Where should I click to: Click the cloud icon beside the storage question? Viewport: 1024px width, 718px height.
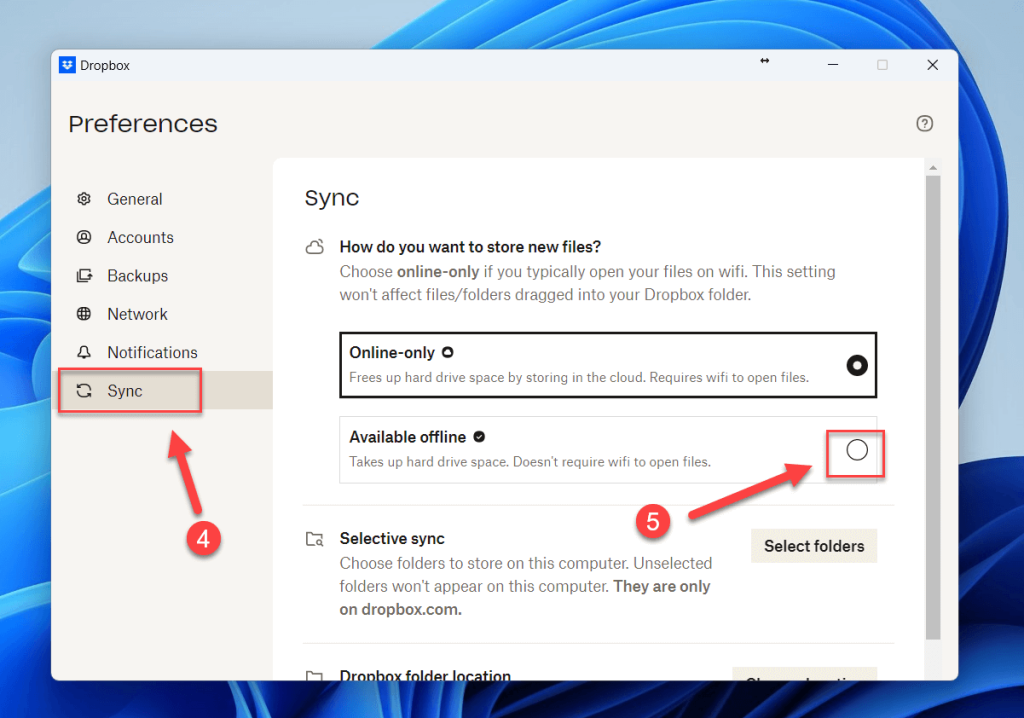click(x=315, y=247)
